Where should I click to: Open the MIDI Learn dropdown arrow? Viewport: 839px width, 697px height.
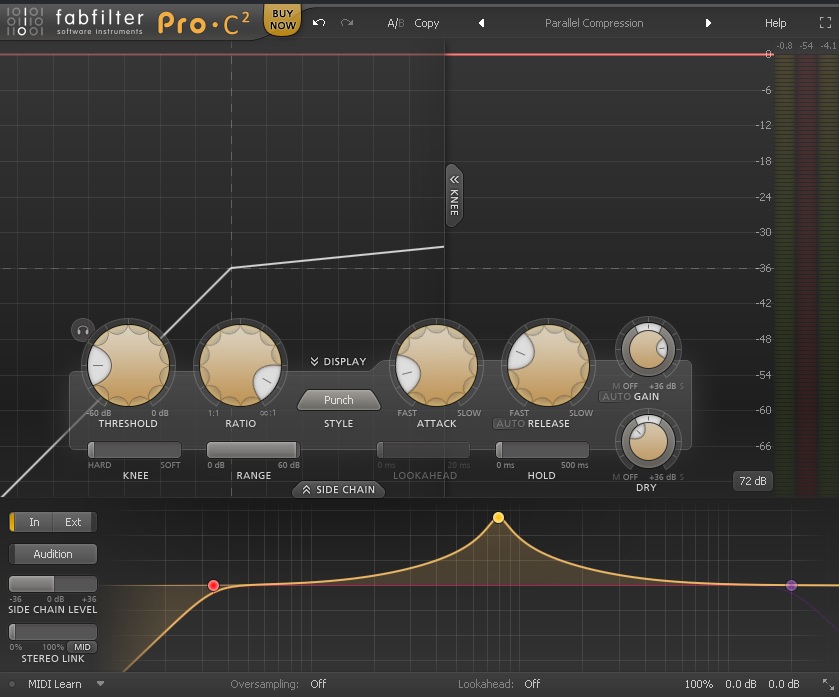click(100, 684)
